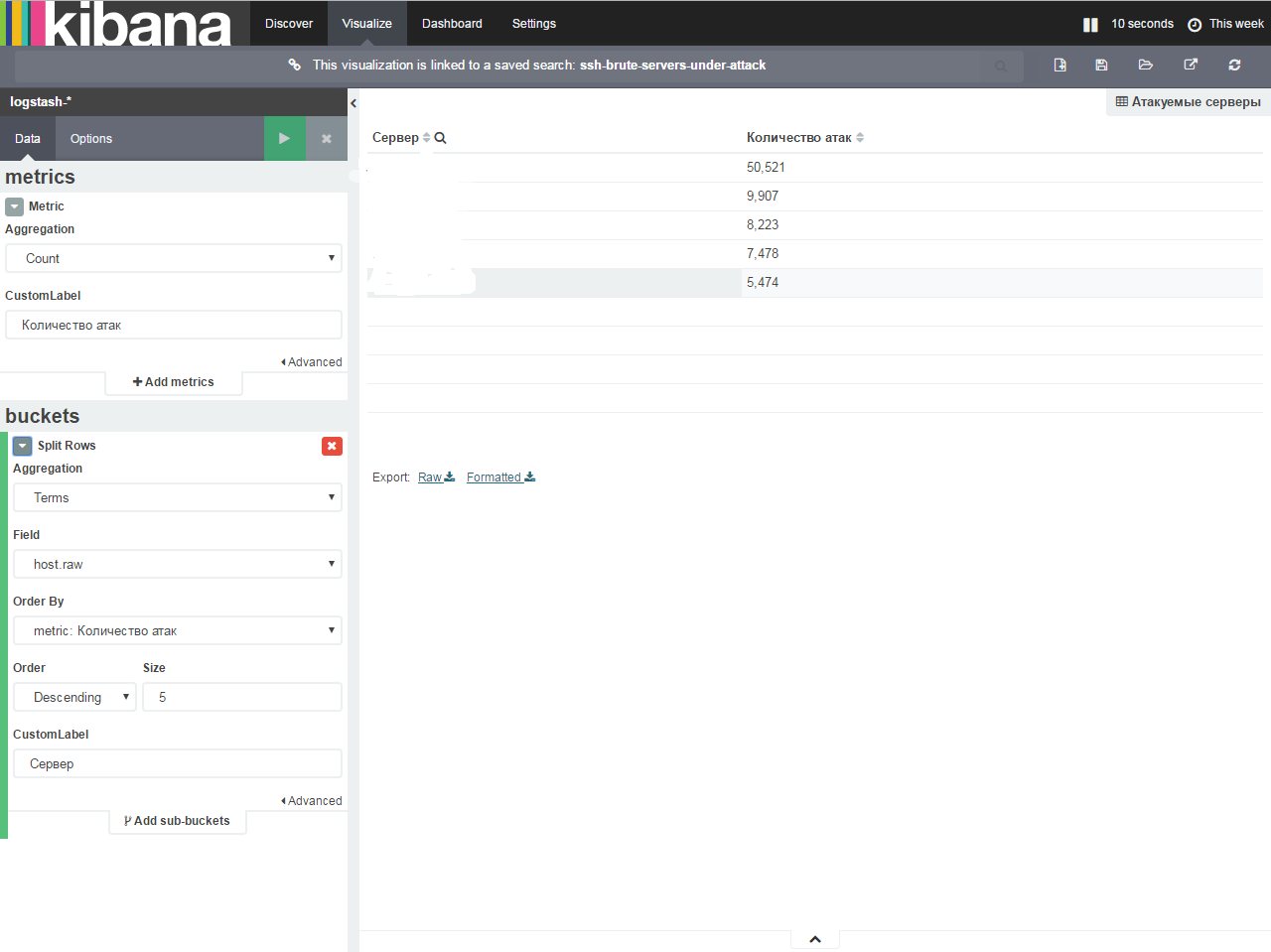
Task: Open the Discover tab
Action: coord(289,23)
